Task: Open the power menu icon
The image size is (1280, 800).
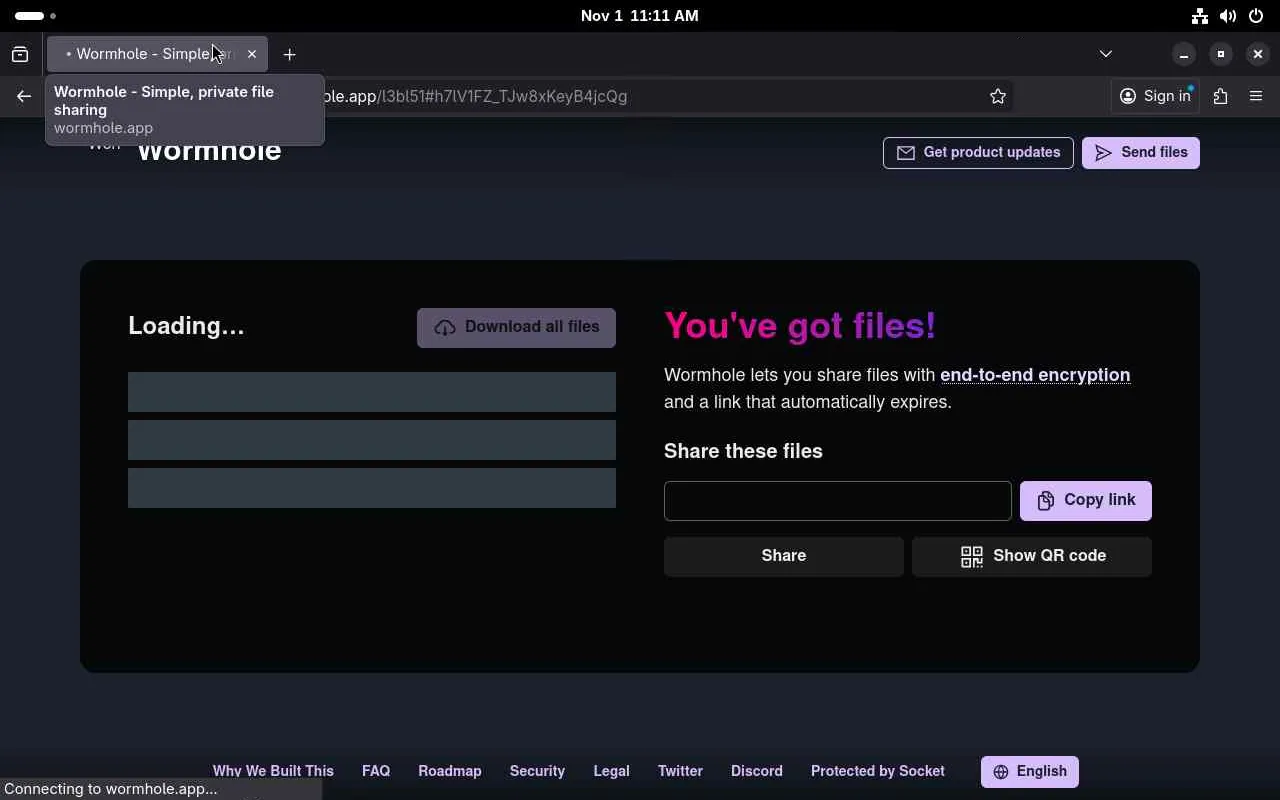Action: coord(1256,16)
